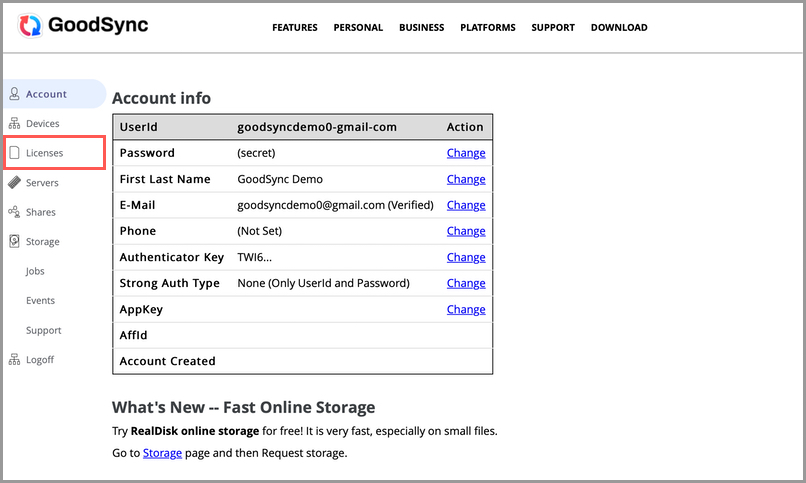Open the PLATFORMS navigation item
Viewport: 806px width, 483px height.
[488, 28]
